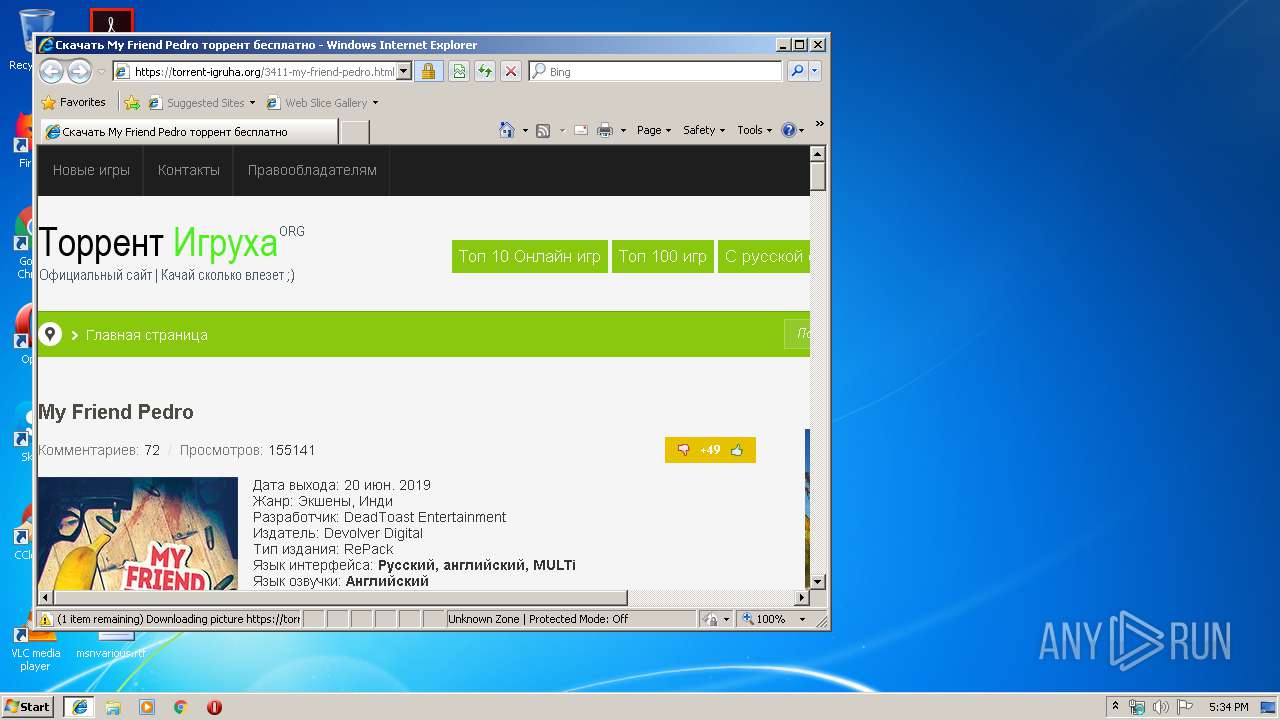This screenshot has width=1280, height=720.
Task: Click Protected Mode status text
Action: 538,619
